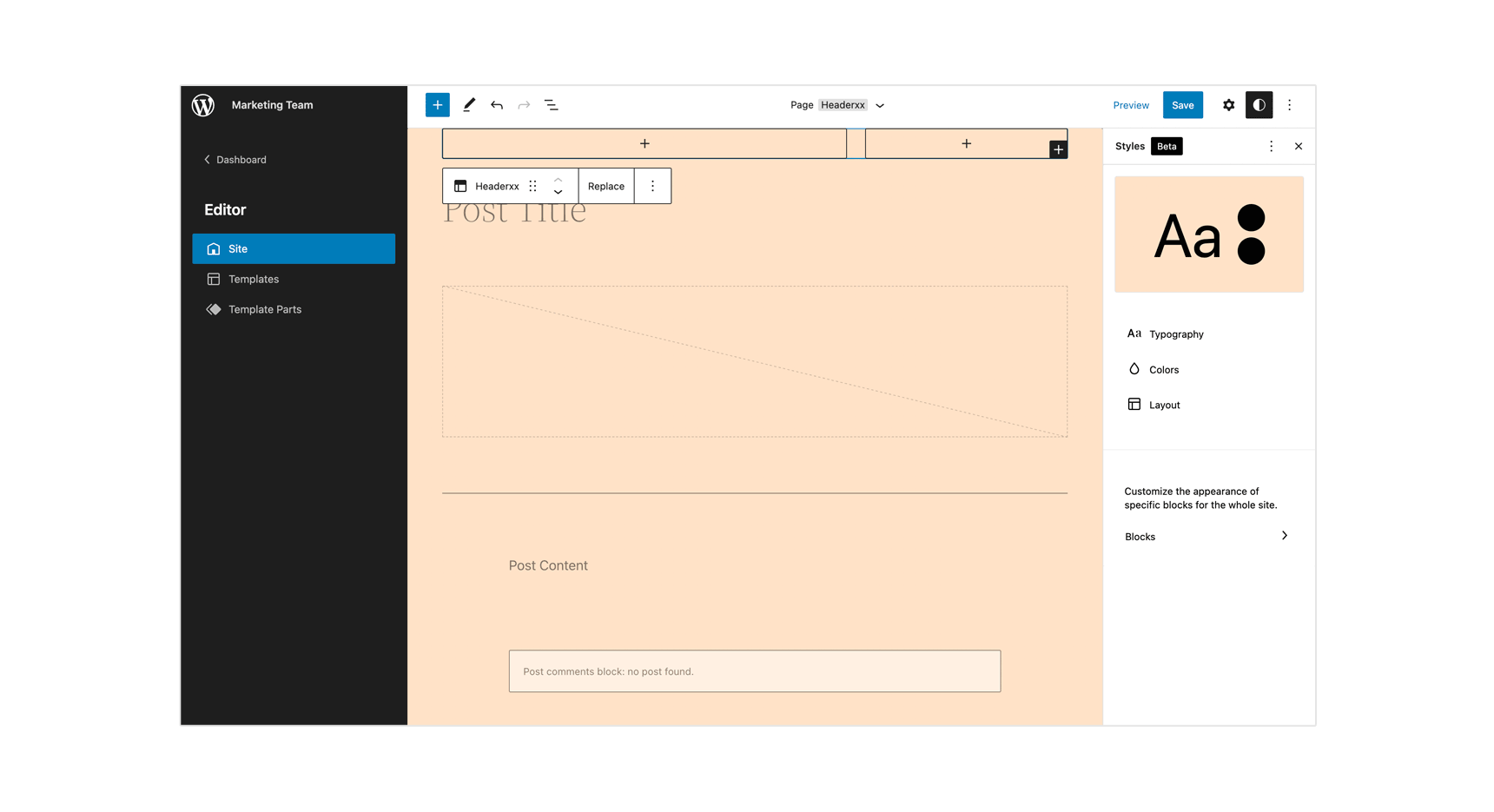Screen dimensions: 1494x812
Task: Click the Preview link
Action: [x=1131, y=105]
